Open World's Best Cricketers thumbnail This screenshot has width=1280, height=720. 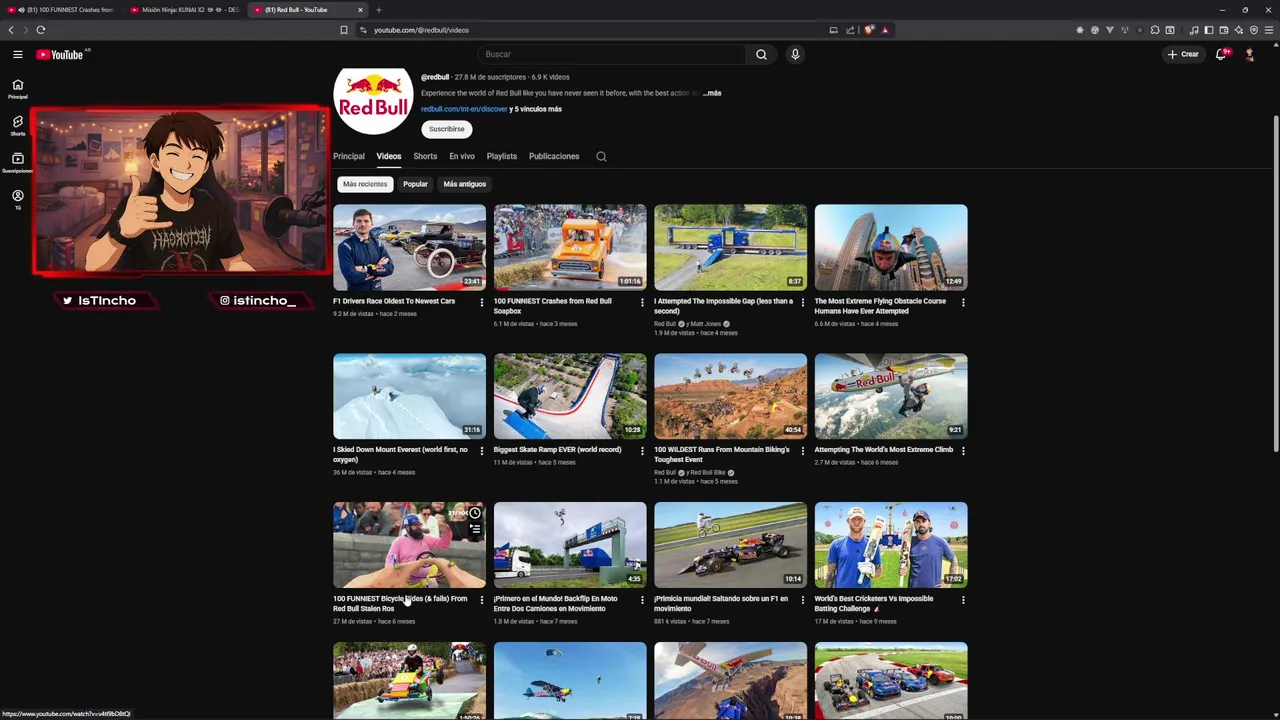click(891, 545)
